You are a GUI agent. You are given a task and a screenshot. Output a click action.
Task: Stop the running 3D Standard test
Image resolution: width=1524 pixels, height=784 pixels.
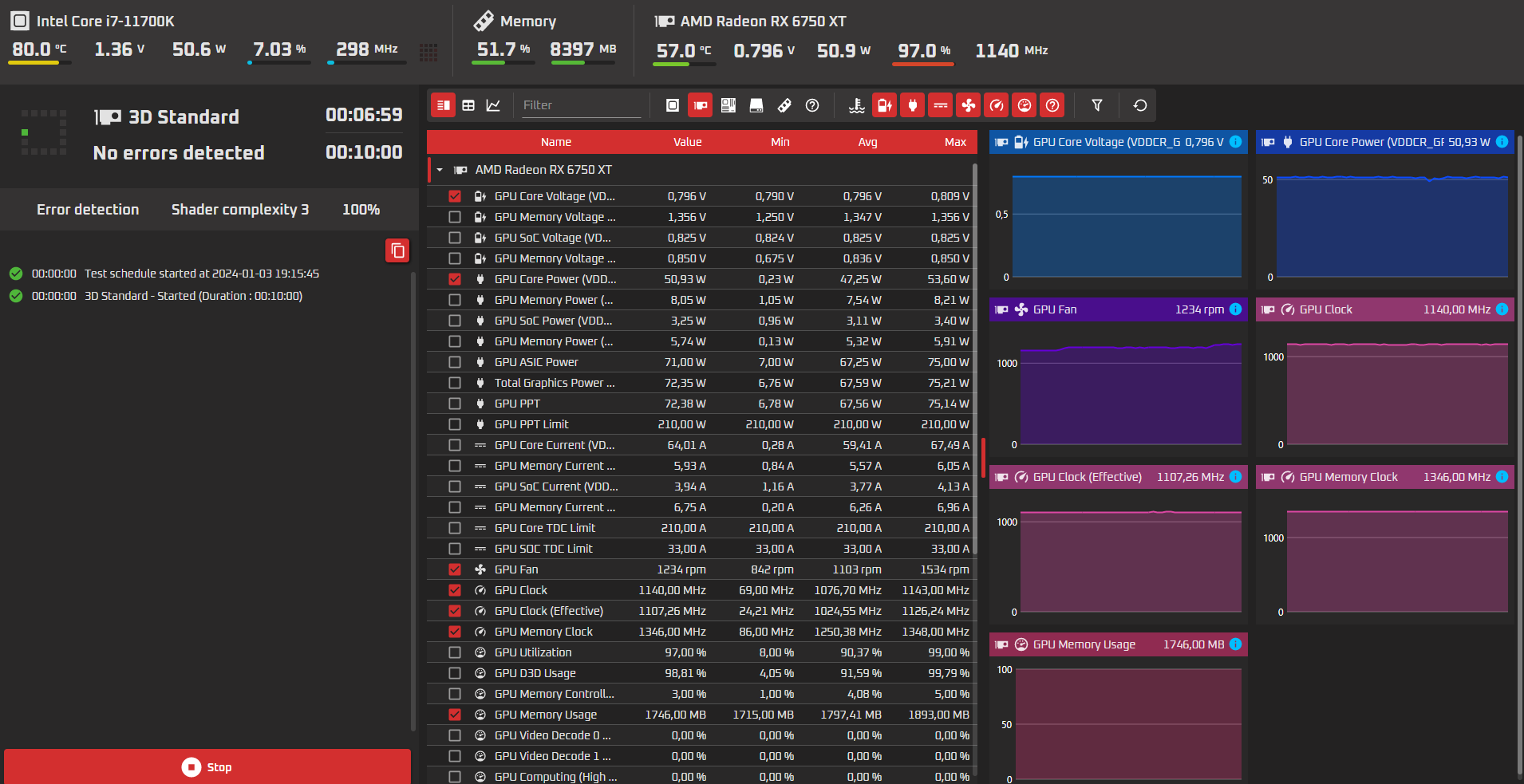click(207, 766)
